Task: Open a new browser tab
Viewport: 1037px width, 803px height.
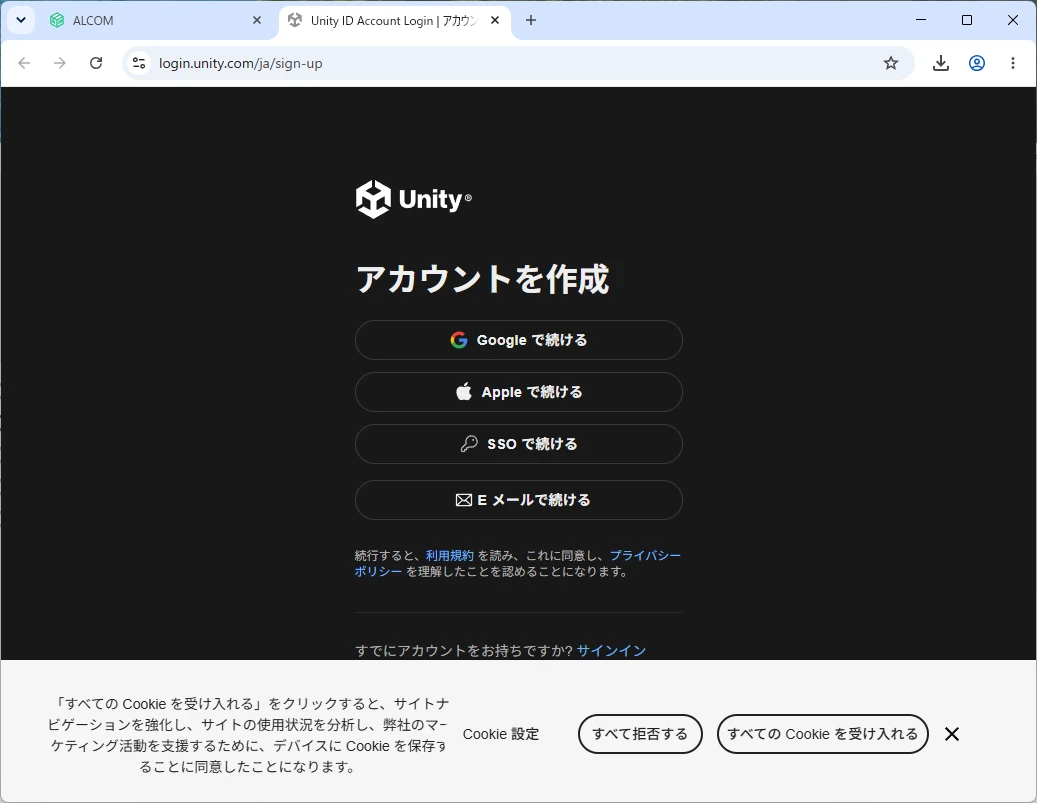Action: [530, 21]
